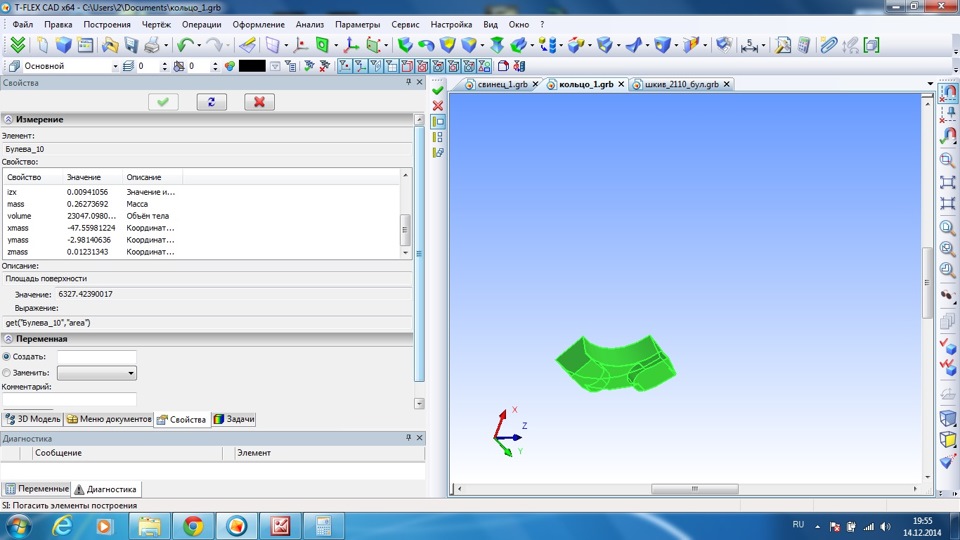Image resolution: width=960 pixels, height=540 pixels.
Task: Collapse the Измерение section
Action: tap(8, 120)
